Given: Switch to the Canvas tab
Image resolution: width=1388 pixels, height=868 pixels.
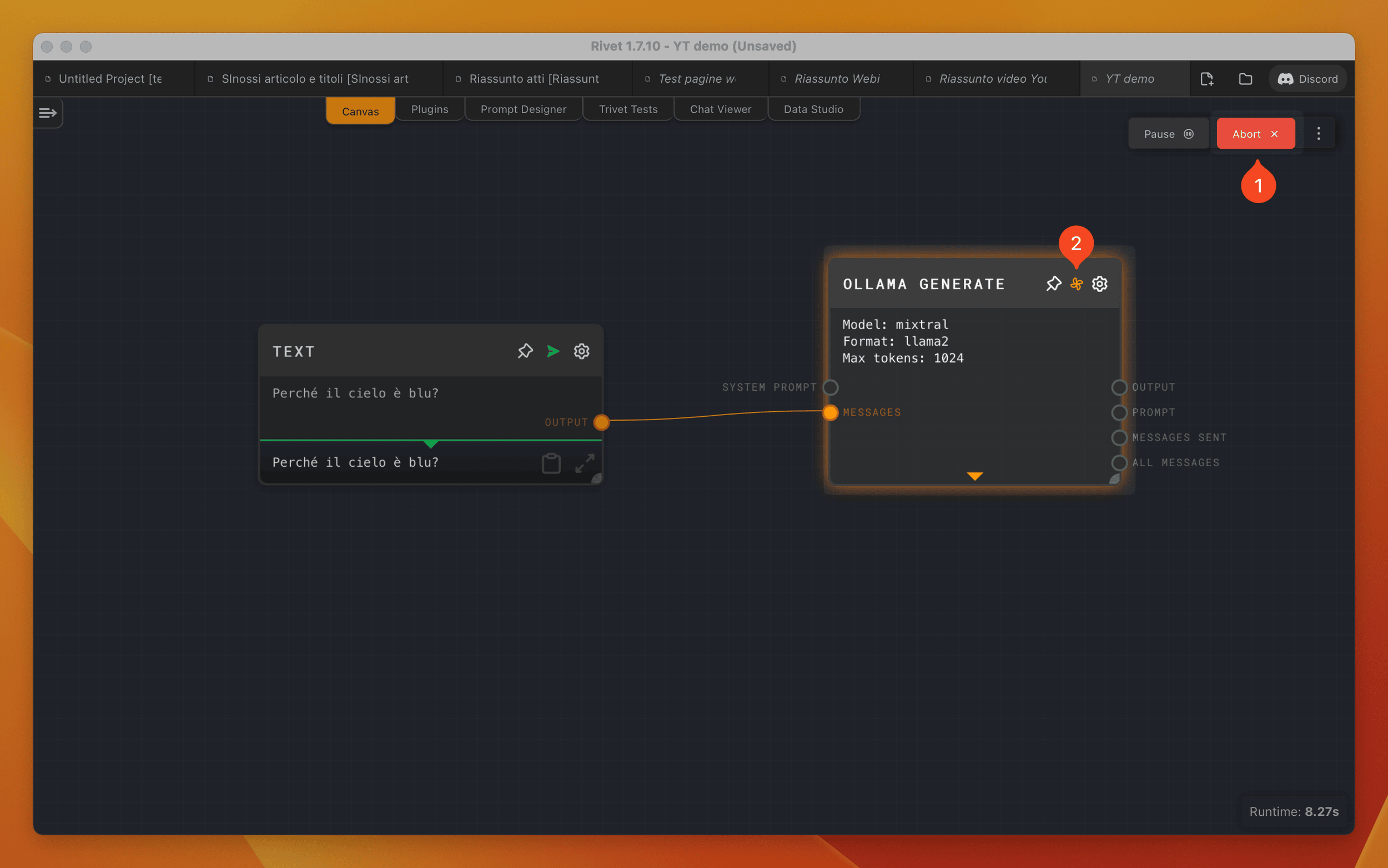Looking at the screenshot, I should tap(360, 111).
